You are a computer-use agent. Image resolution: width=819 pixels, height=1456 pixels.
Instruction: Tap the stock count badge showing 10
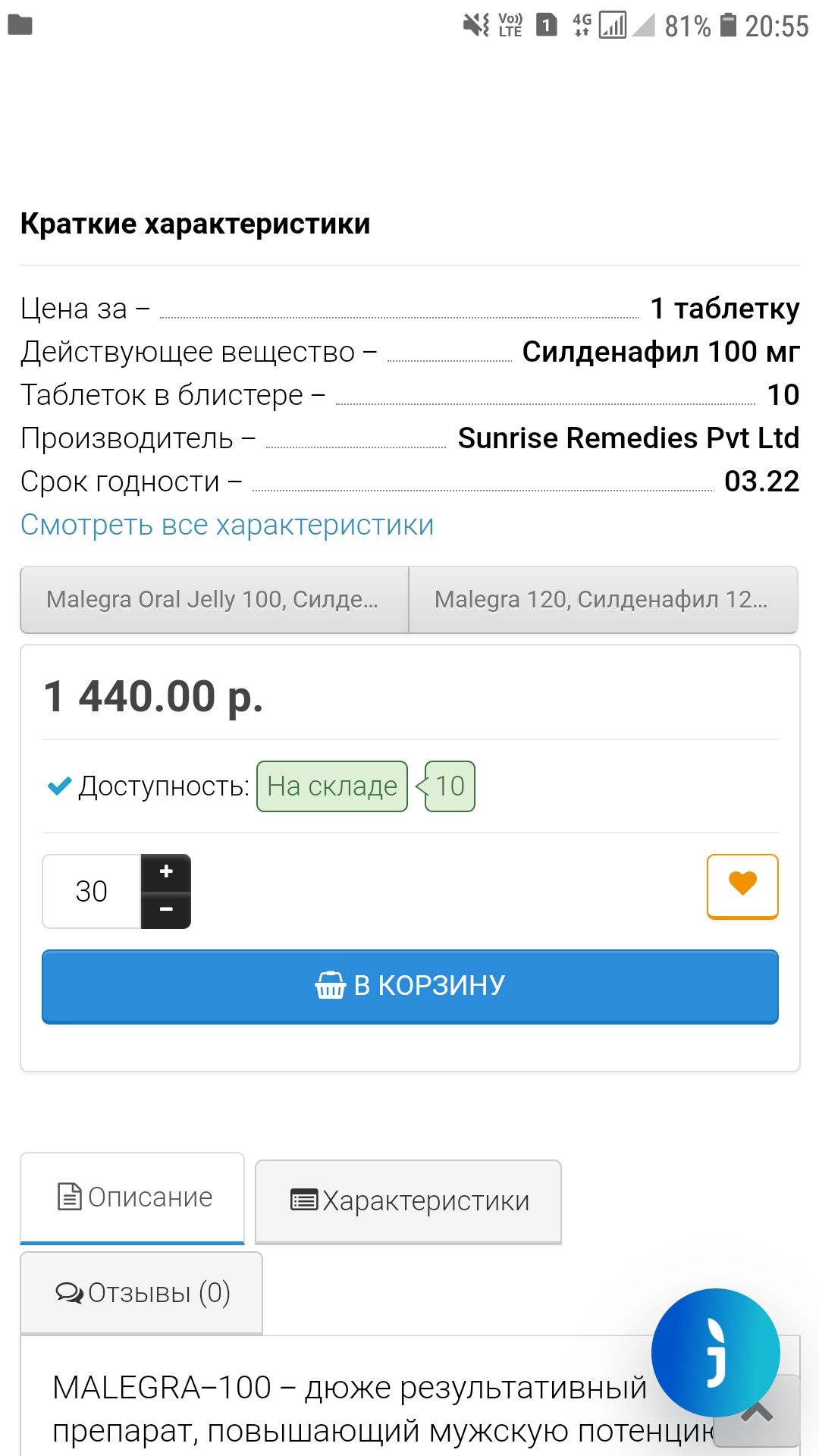point(450,786)
